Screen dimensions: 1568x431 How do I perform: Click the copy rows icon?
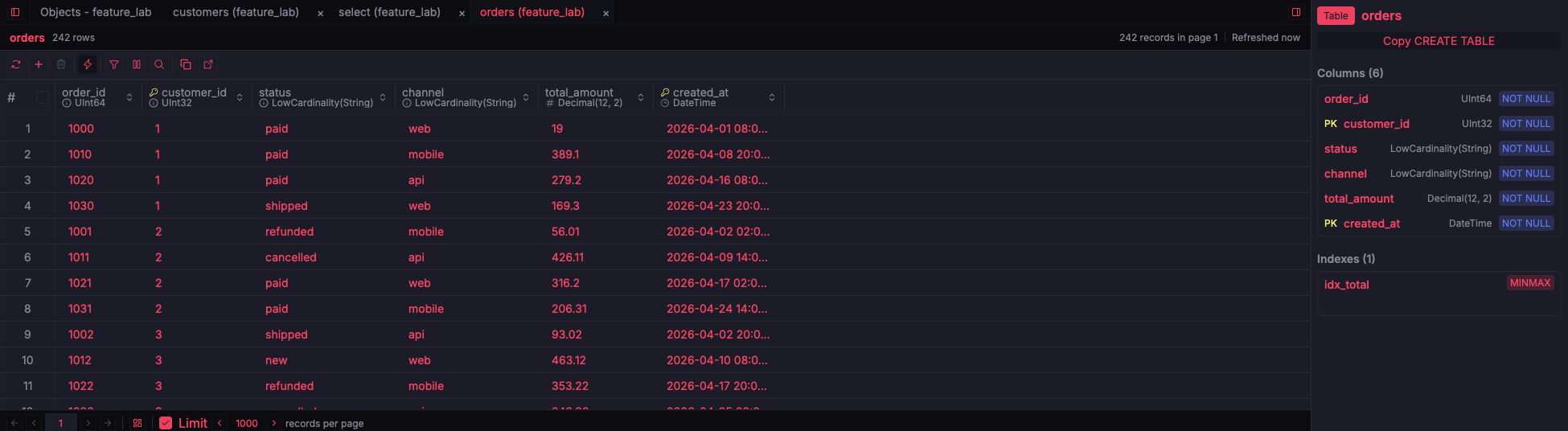tap(186, 64)
